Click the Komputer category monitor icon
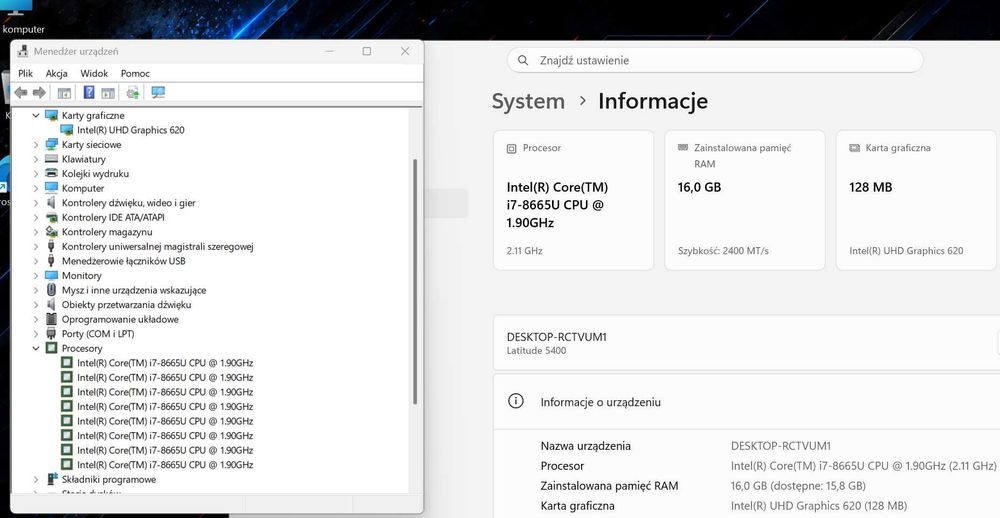1000x518 pixels. (52, 188)
